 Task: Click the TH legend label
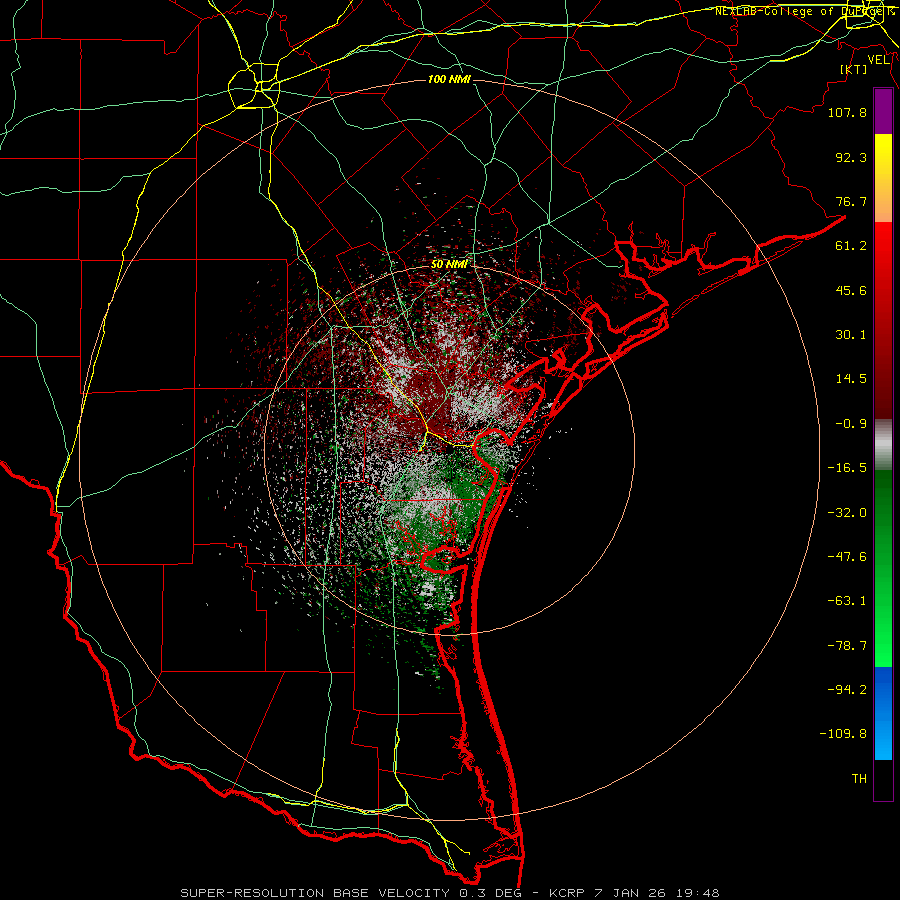point(859,779)
